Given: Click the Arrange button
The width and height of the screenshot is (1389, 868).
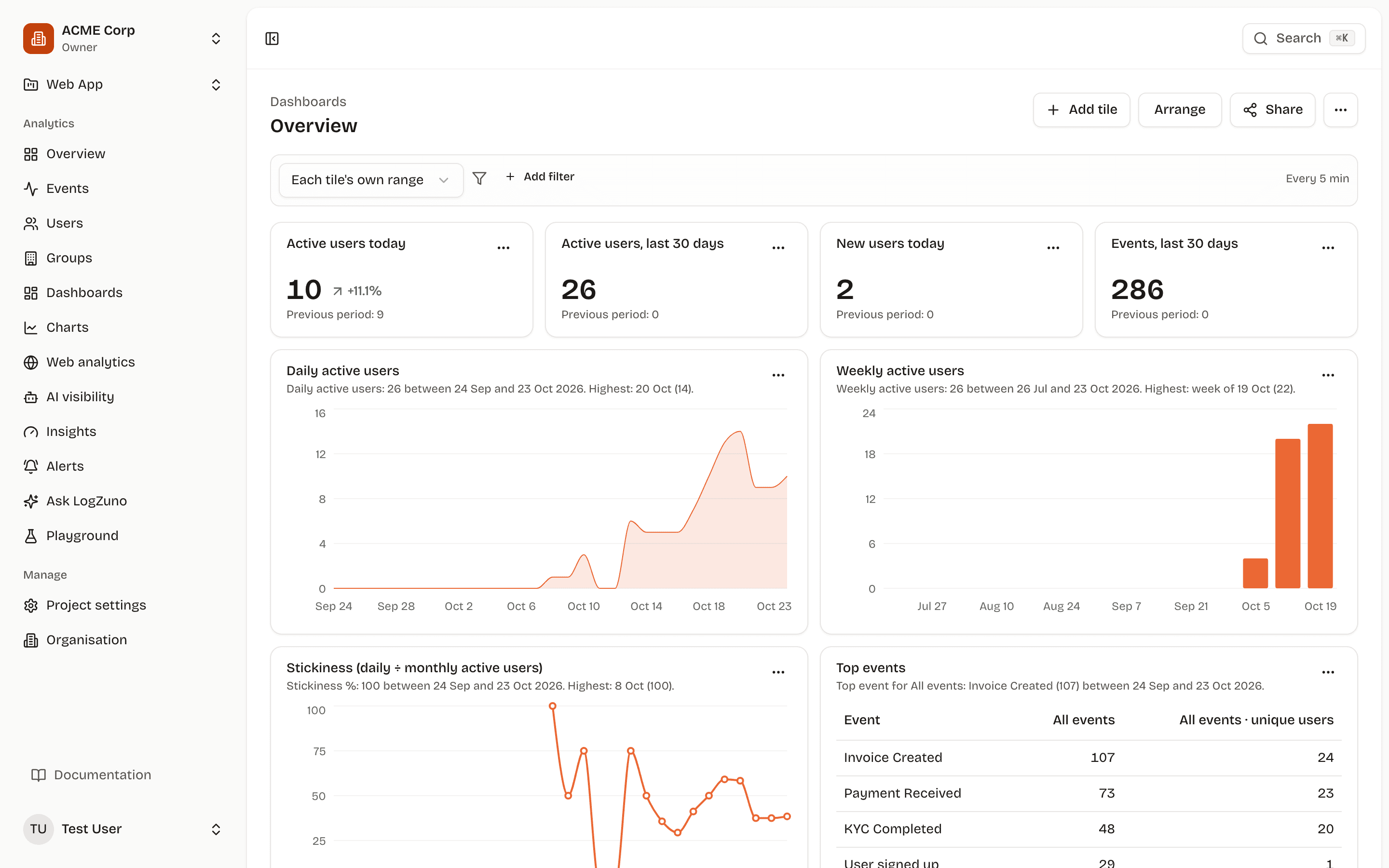Looking at the screenshot, I should pos(1180,109).
